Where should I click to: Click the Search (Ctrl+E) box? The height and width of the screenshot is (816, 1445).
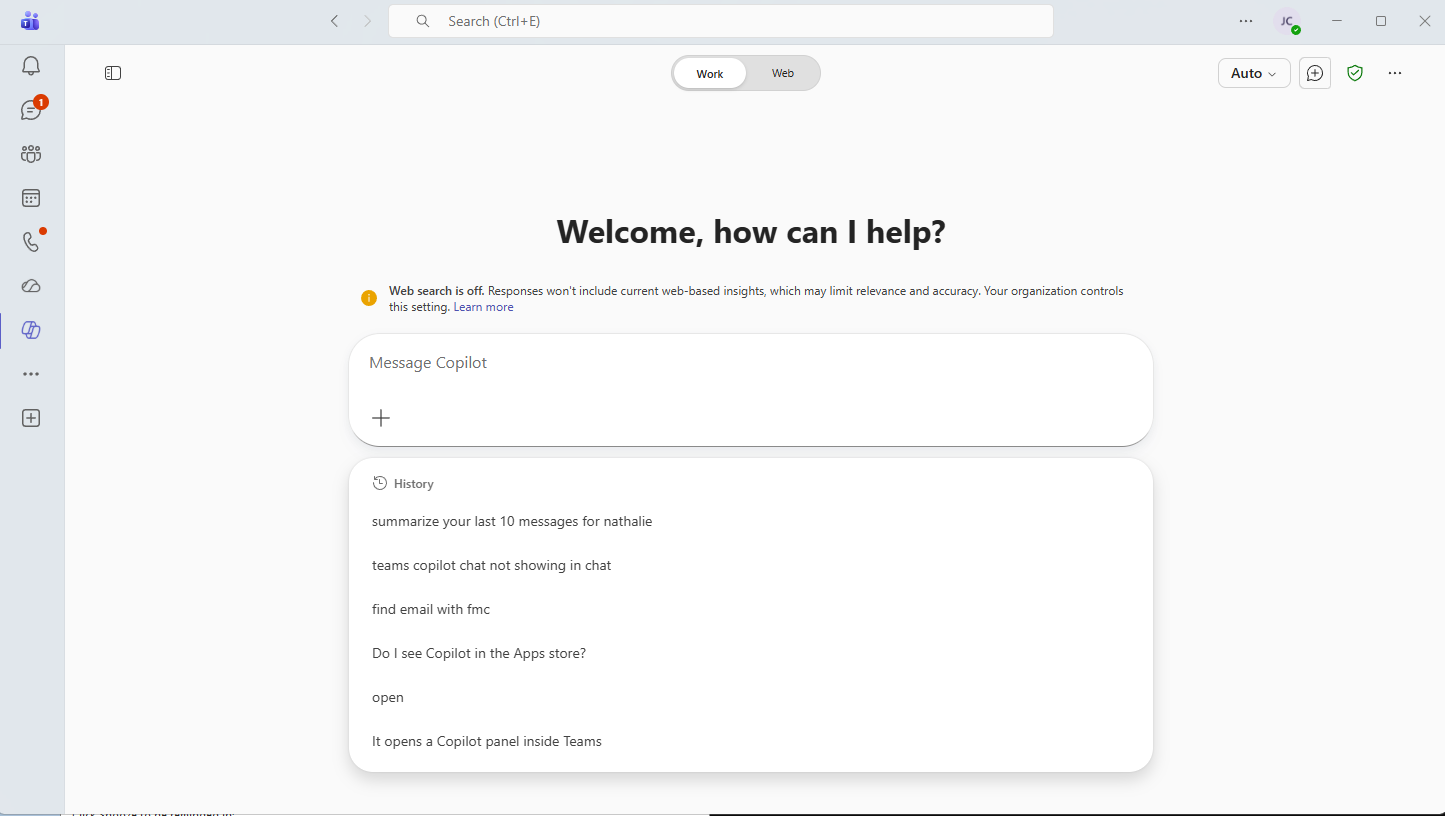[x=721, y=21]
